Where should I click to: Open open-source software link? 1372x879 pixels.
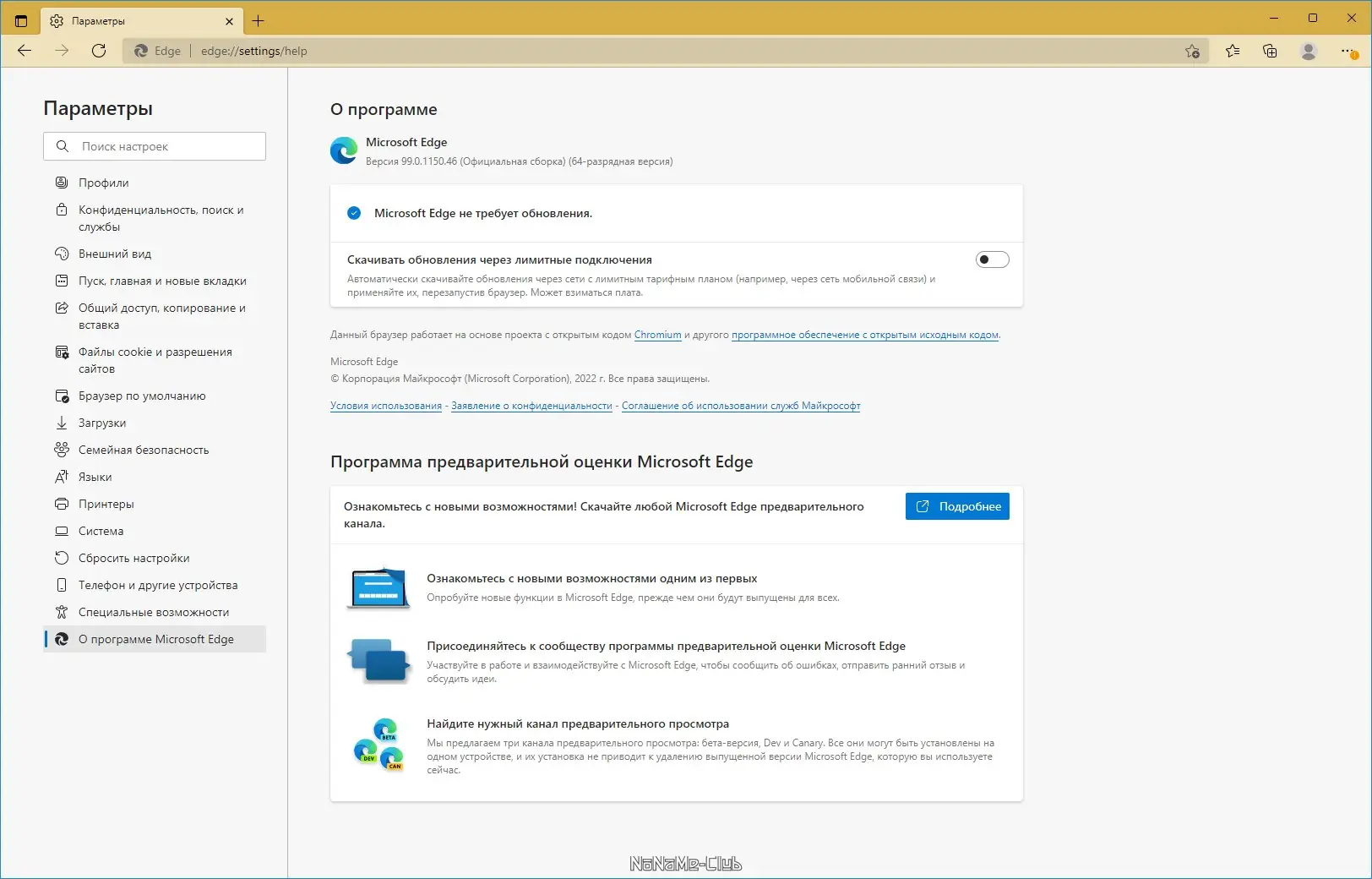coord(865,335)
